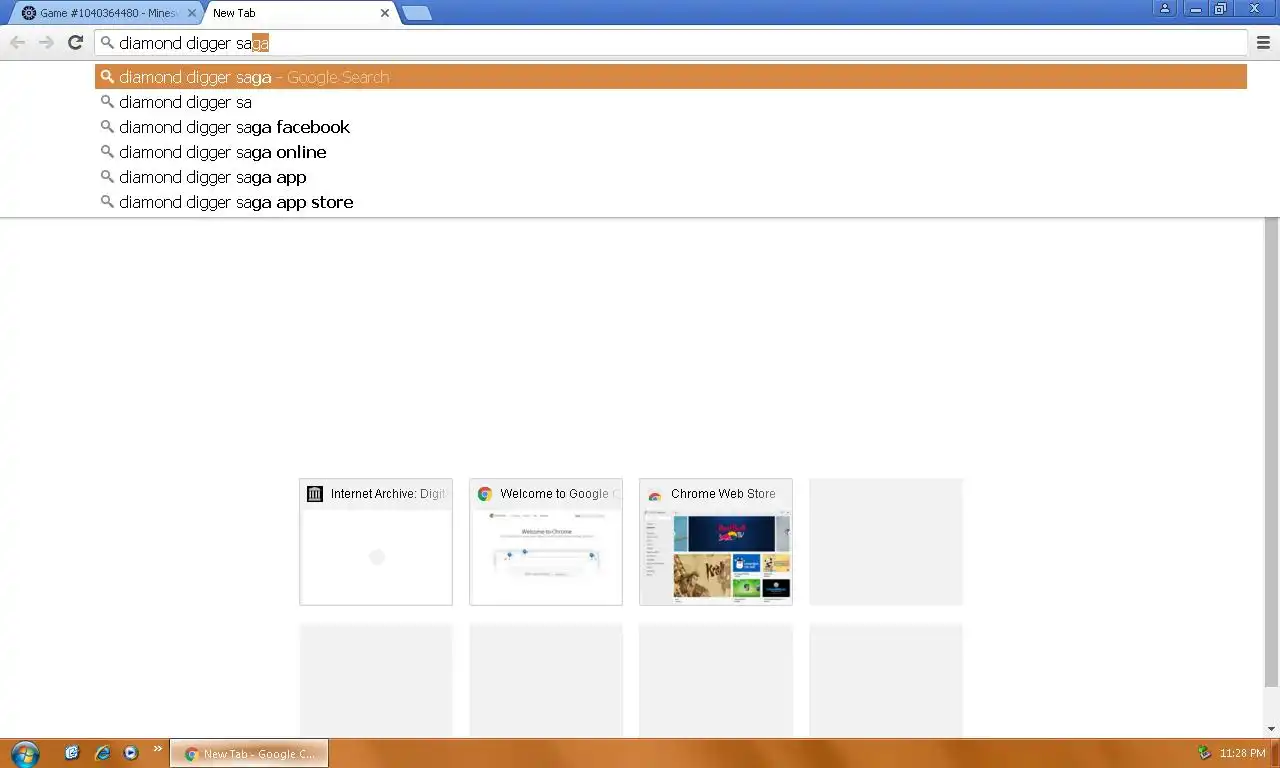Choose suggestion 'diamond digger saga app'

[x=671, y=177]
